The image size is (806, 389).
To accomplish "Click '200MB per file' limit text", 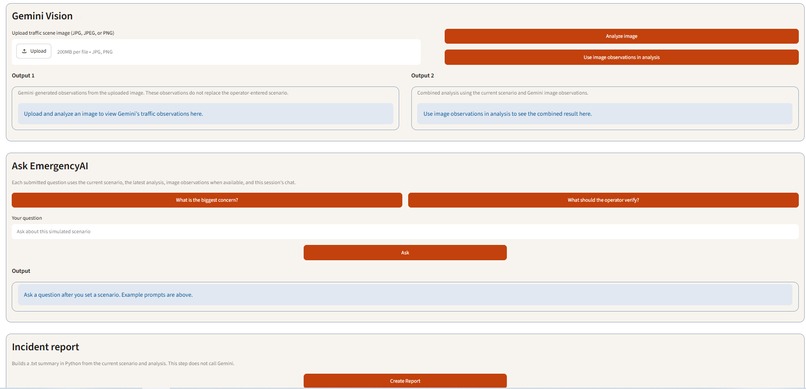I will tap(85, 52).
